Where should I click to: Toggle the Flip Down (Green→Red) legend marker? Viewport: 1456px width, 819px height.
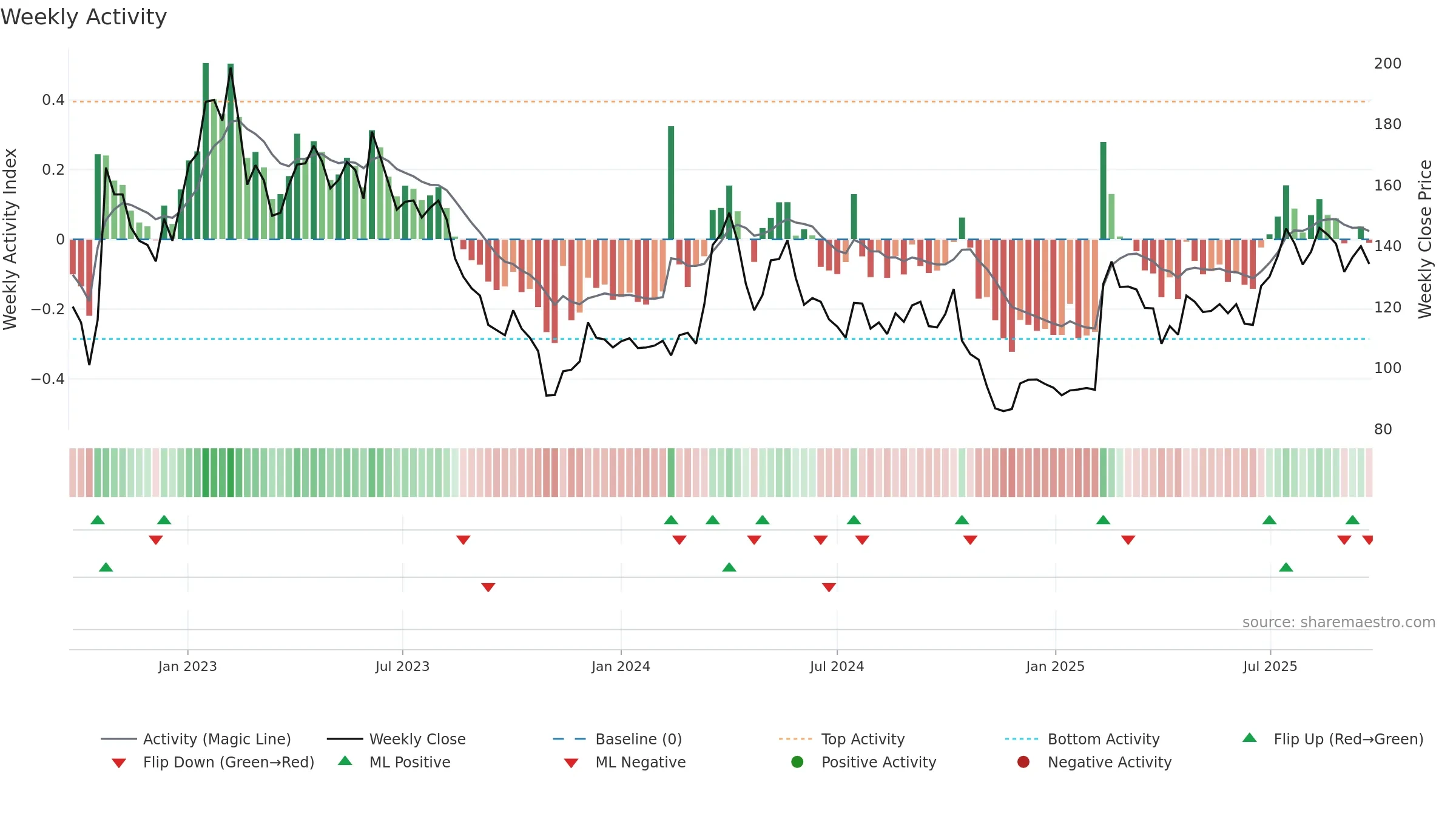119,763
